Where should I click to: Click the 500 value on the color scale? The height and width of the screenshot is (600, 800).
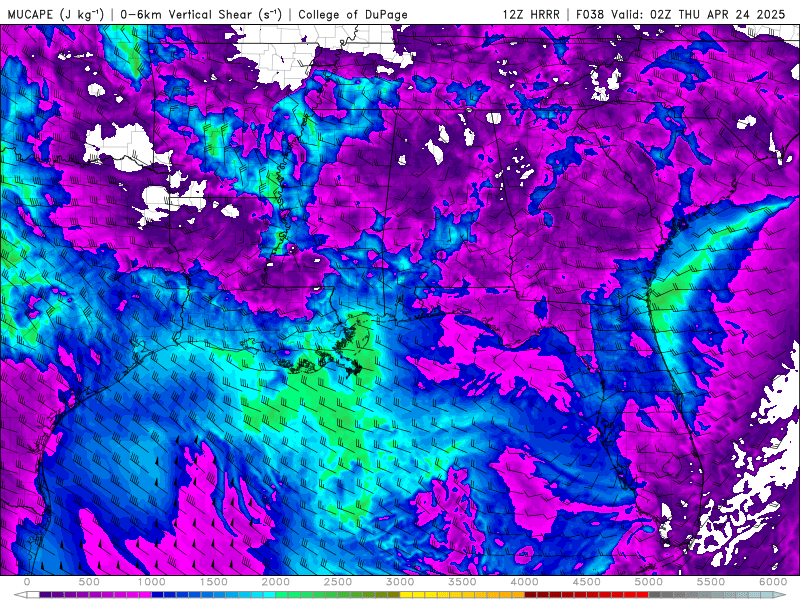(89, 582)
